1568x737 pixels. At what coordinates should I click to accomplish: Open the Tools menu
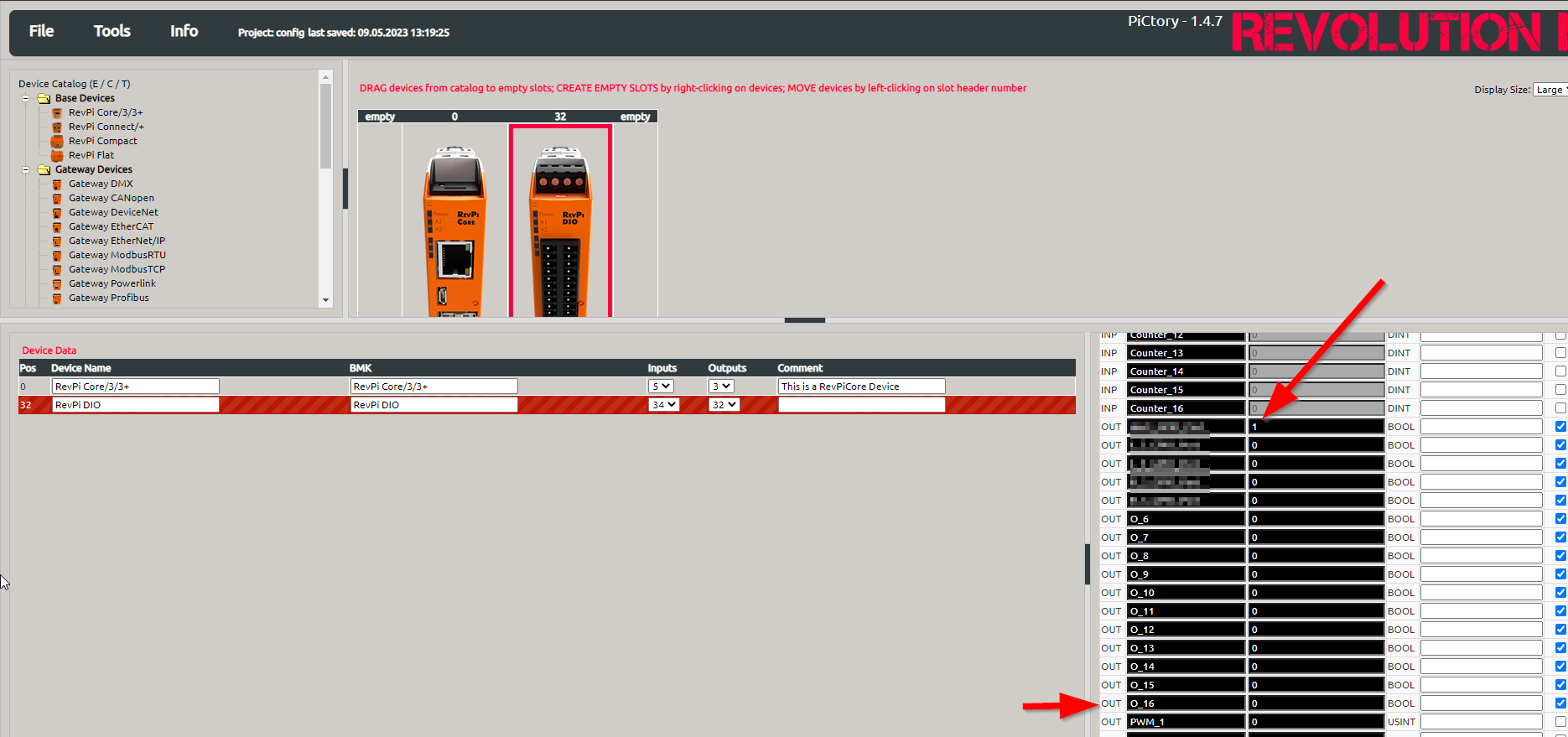[112, 31]
